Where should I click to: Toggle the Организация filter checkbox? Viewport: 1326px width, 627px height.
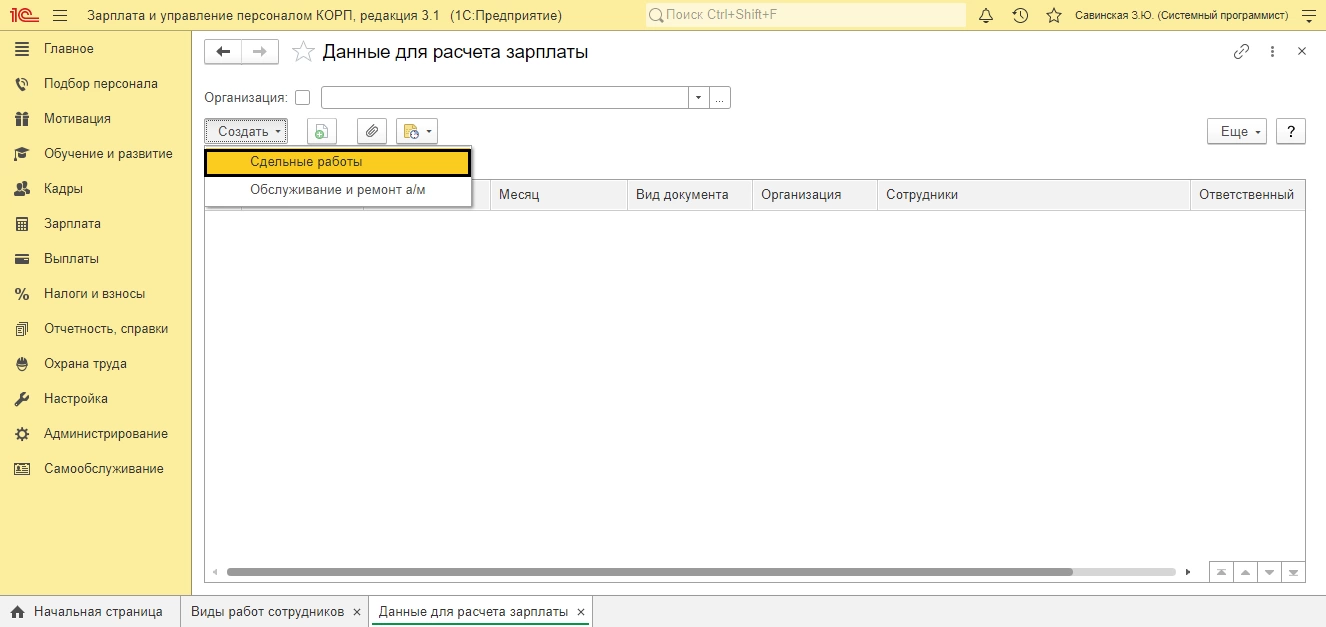[303, 98]
